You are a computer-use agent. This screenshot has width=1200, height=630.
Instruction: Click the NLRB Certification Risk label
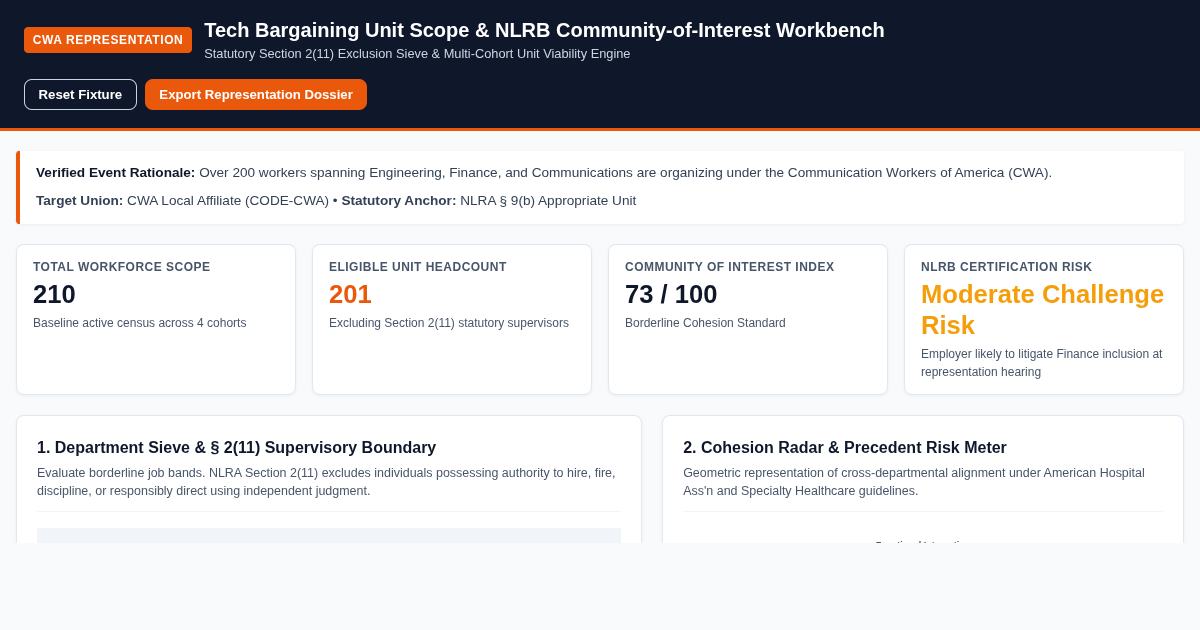(1006, 267)
